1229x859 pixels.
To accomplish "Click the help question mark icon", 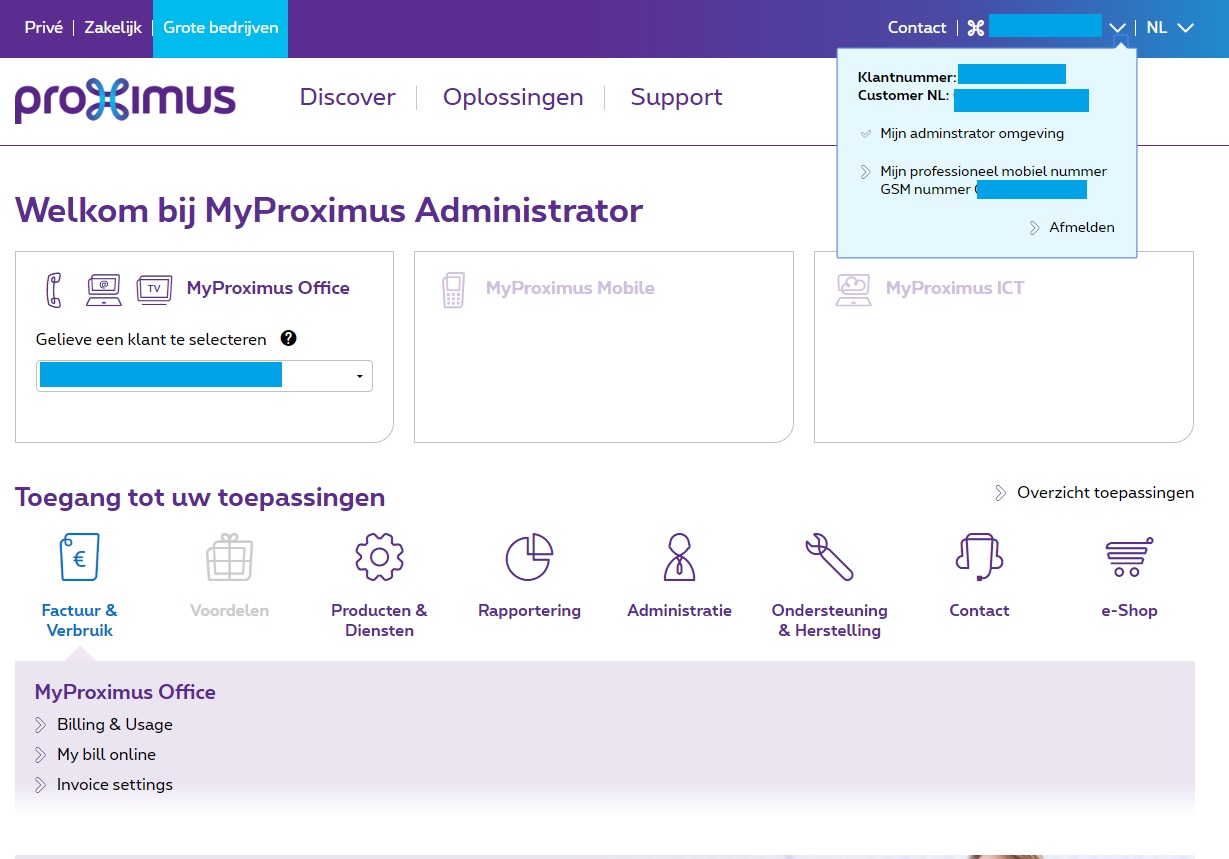I will [x=289, y=339].
